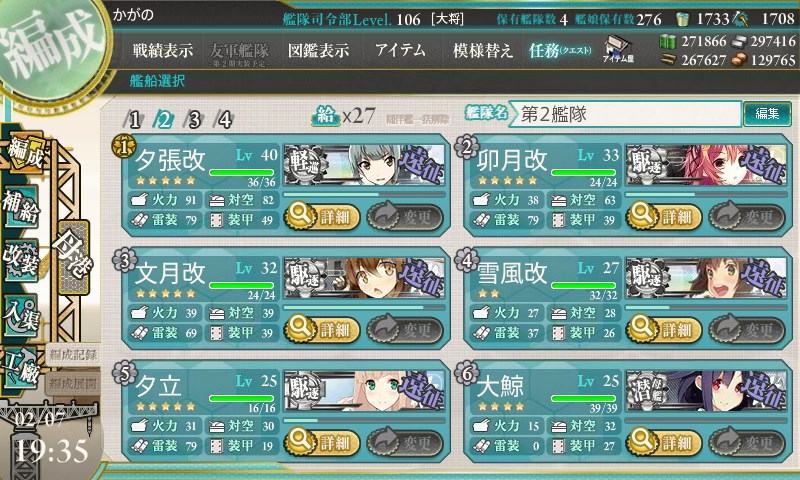Screen dimensions: 800x480
Task: Open the アイテム屋 item shop icon
Action: [x=618, y=50]
